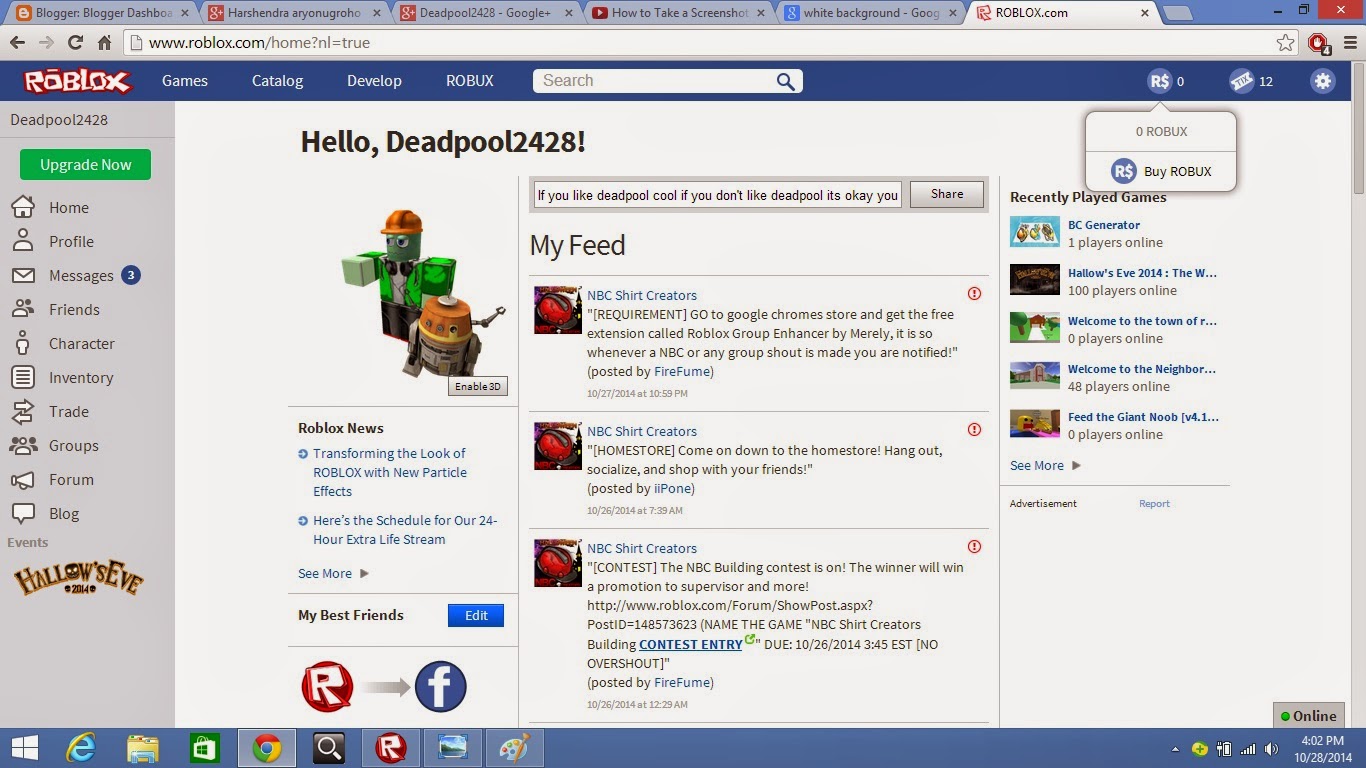Screen dimensions: 1366x768
Task: Open the Online chat status bar
Action: (1308, 716)
